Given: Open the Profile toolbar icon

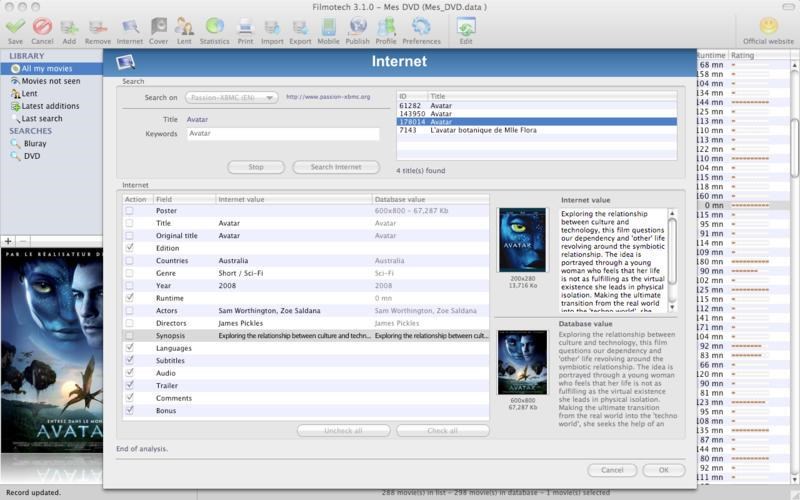Looking at the screenshot, I should 386,27.
